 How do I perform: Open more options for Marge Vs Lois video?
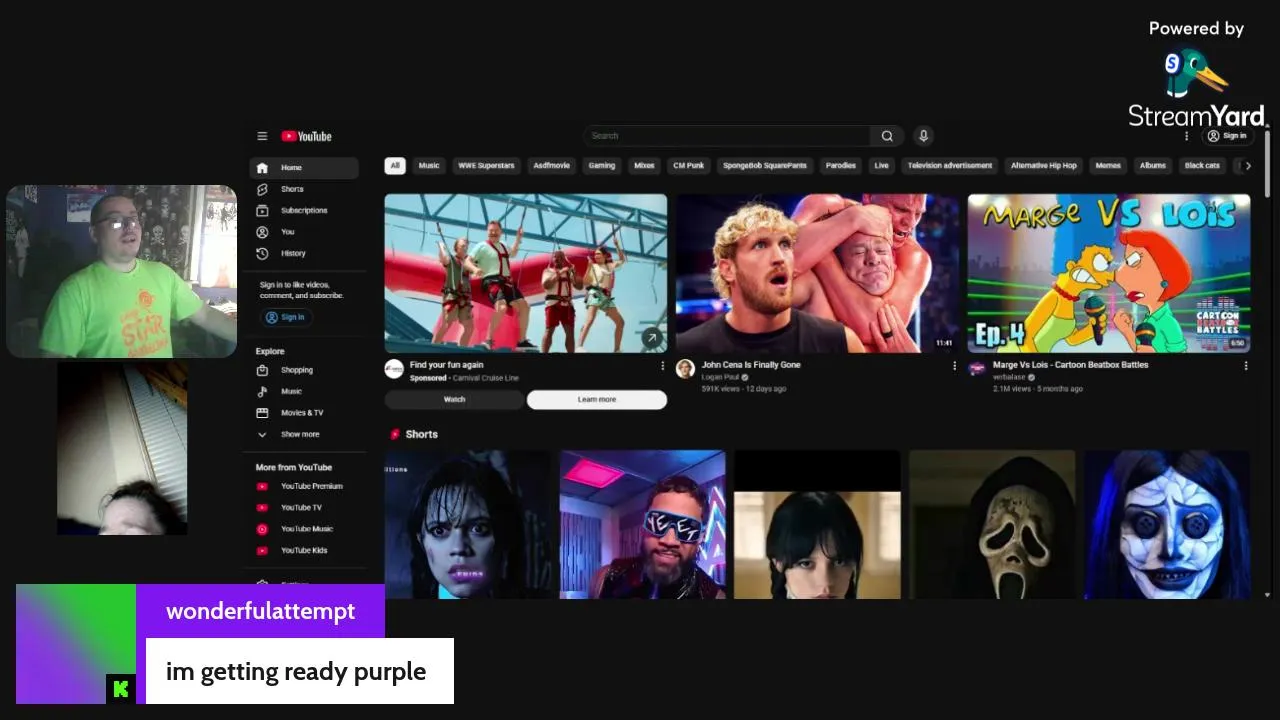(1246, 366)
